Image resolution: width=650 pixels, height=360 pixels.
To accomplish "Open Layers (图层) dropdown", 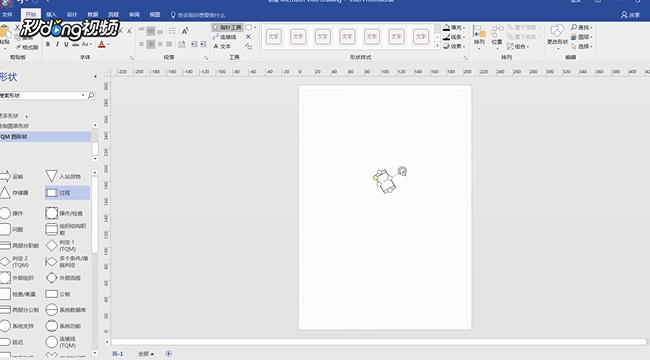I will pyautogui.click(x=582, y=37).
